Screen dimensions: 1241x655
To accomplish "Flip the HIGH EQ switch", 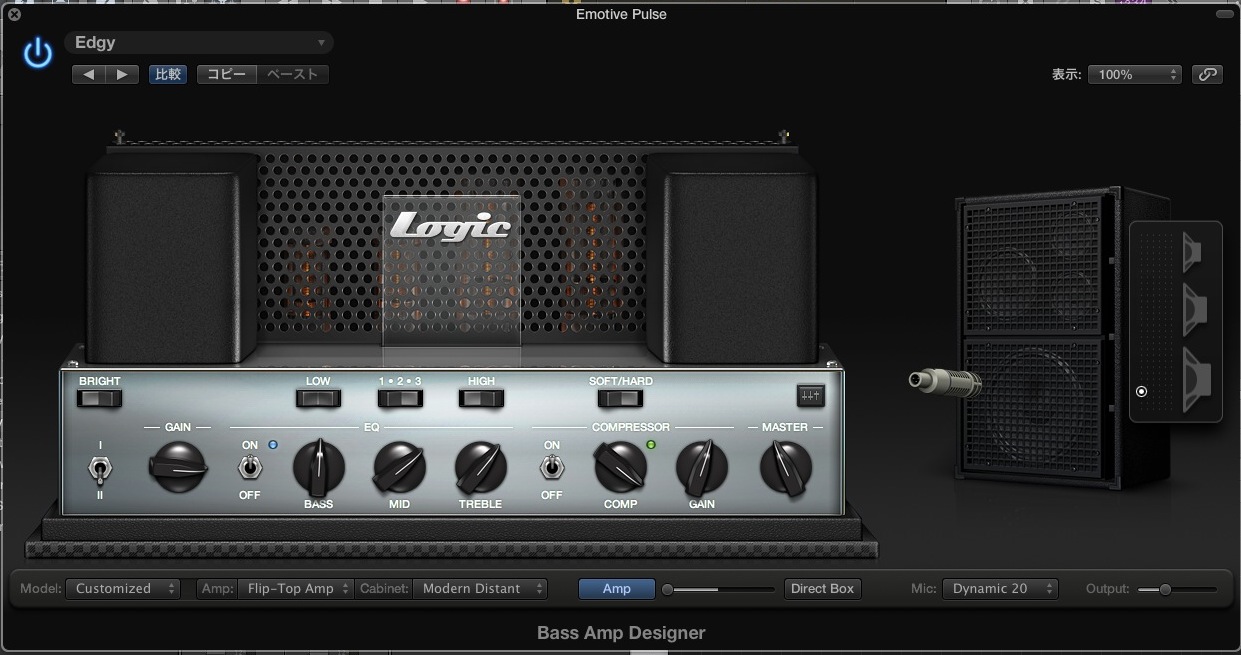I will (x=481, y=398).
